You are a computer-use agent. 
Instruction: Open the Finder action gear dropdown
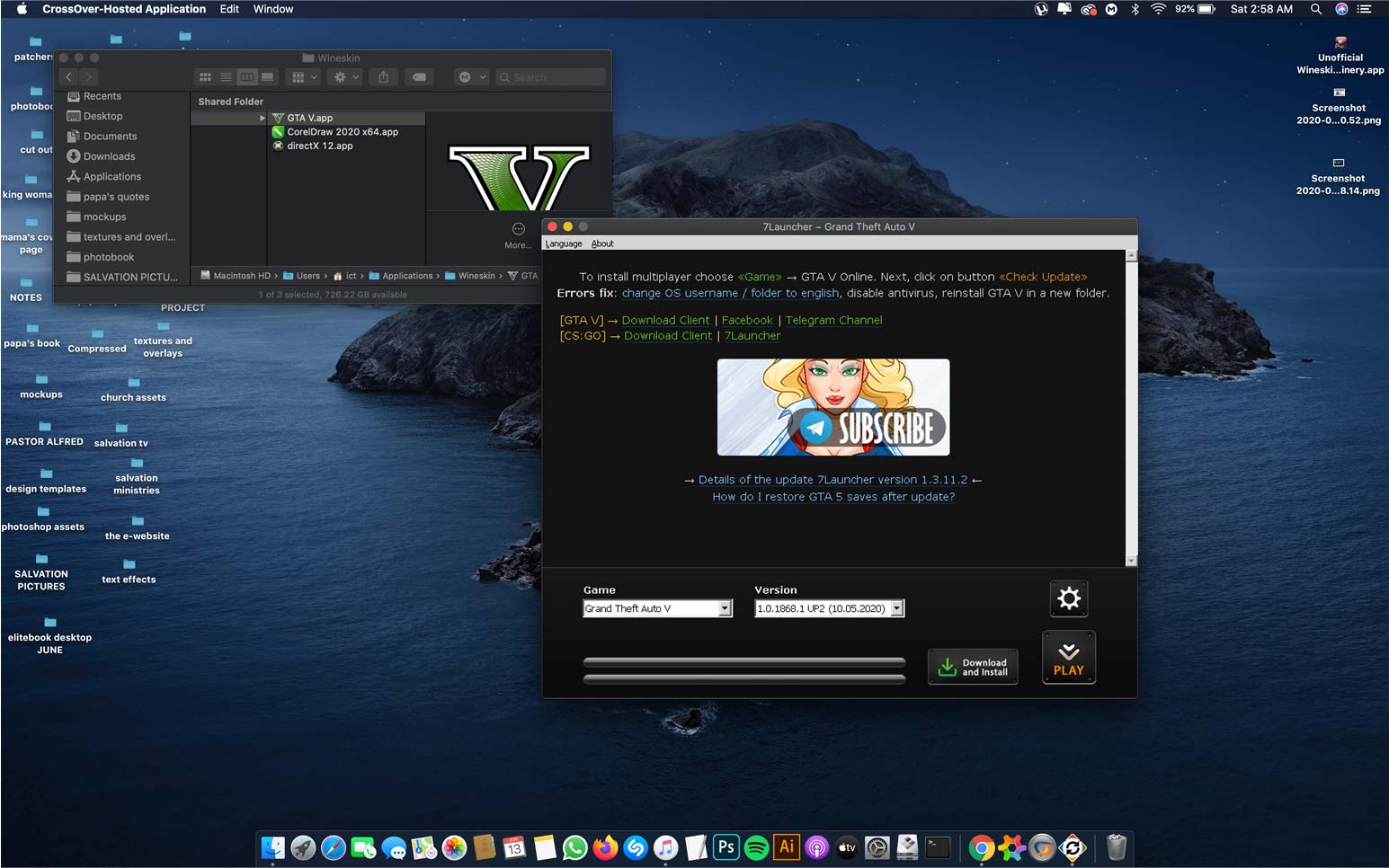click(346, 77)
